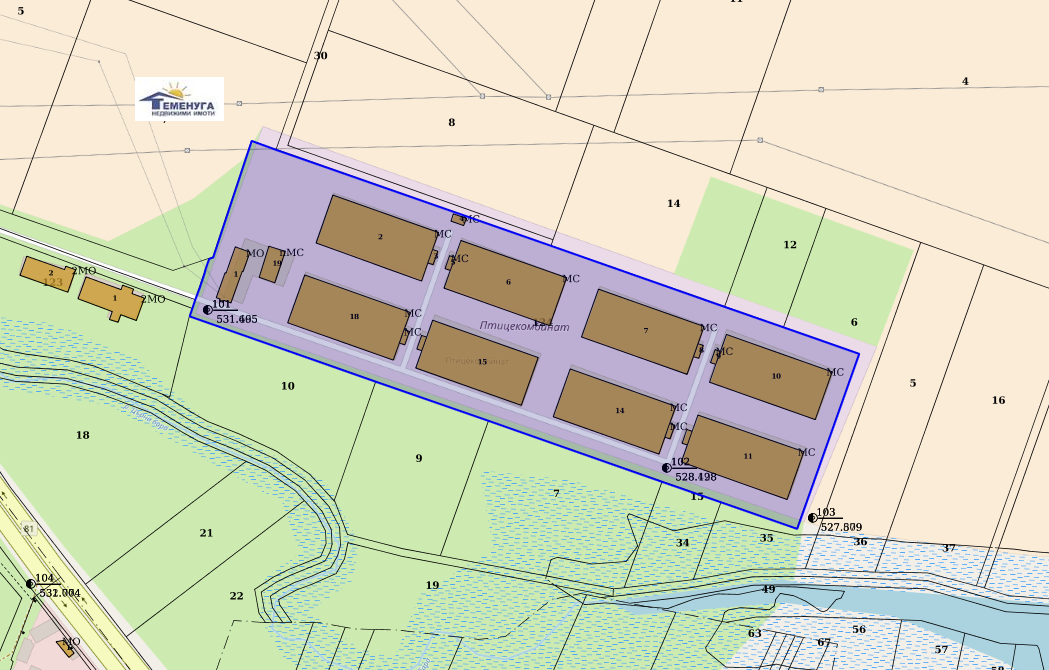Click building 10 near the eastern edge

771,377
